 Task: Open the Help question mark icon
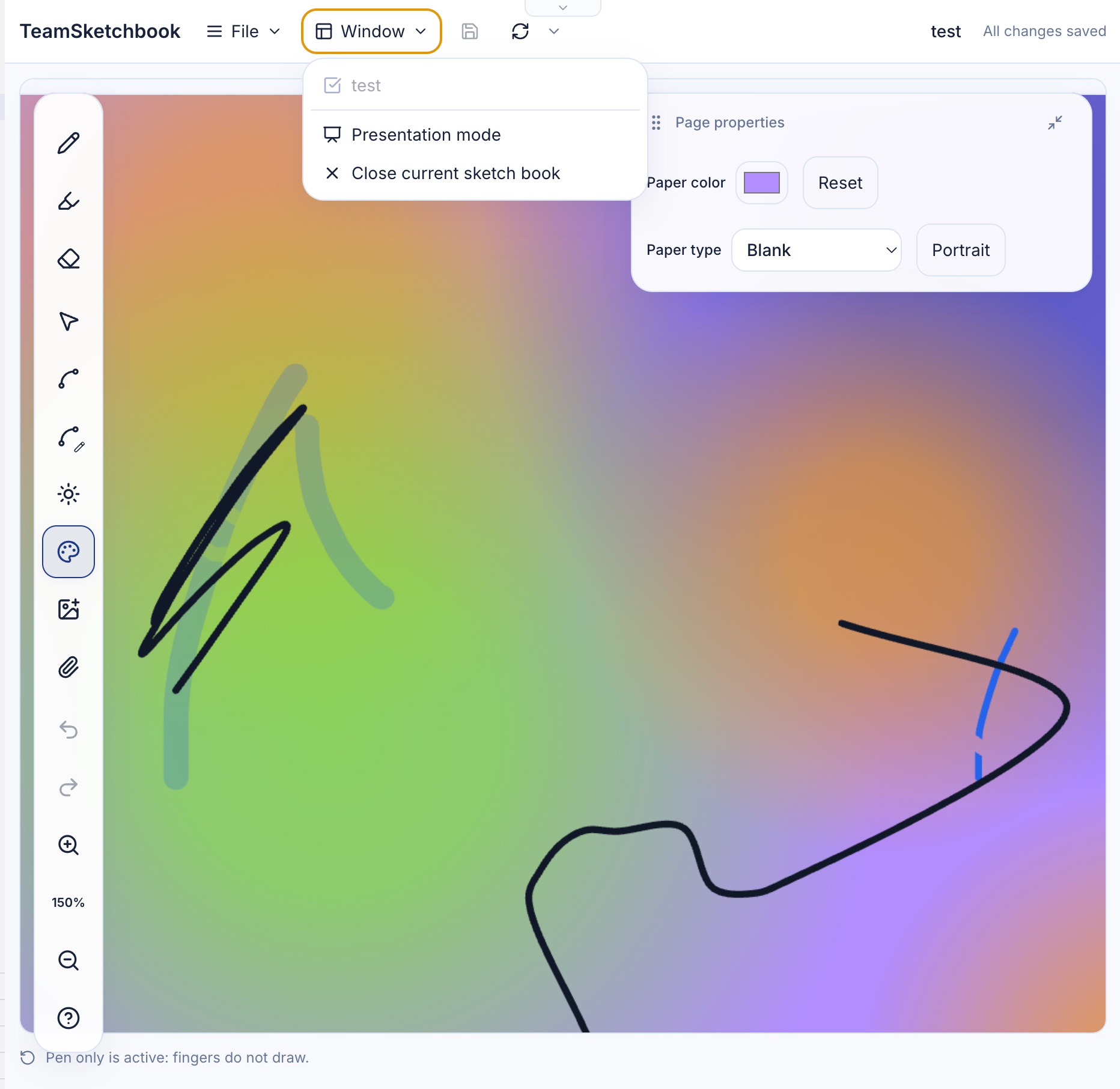coord(68,1018)
